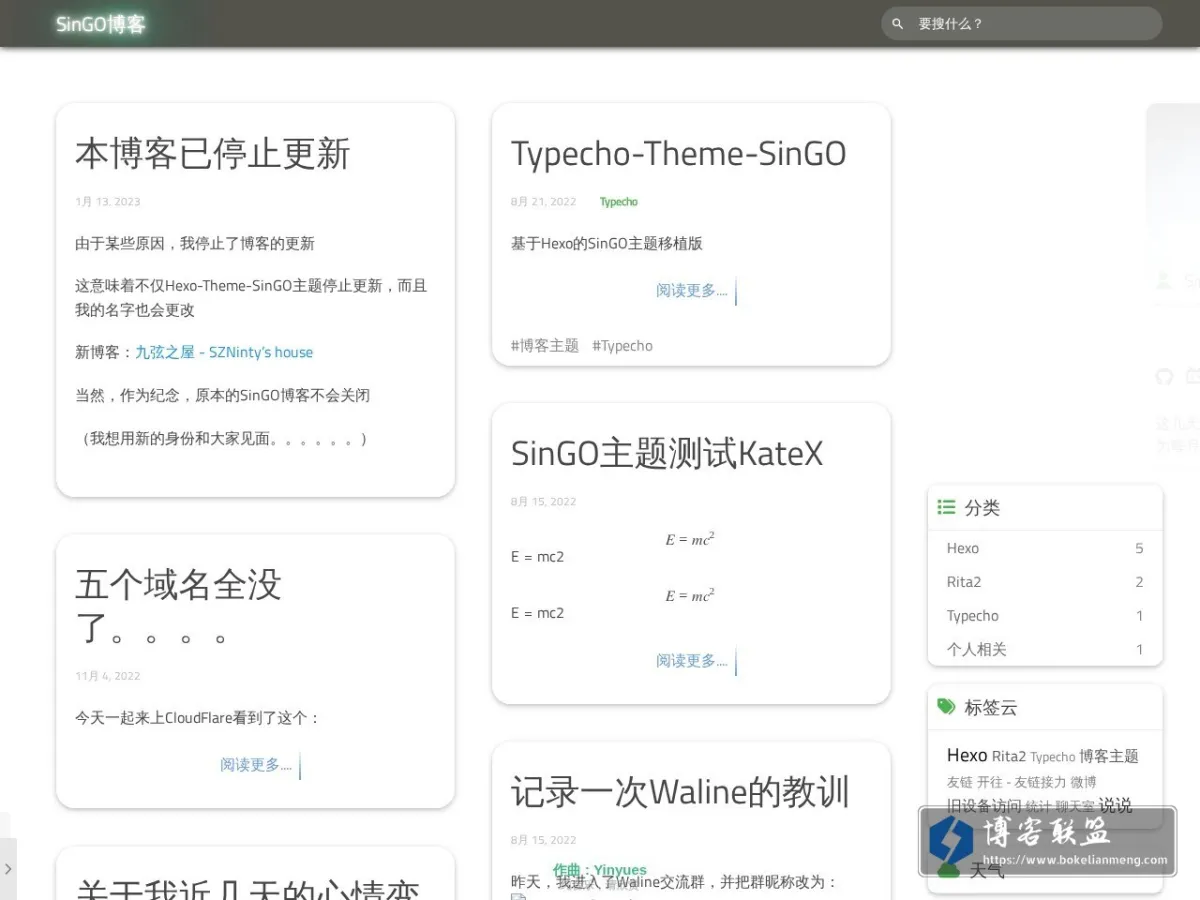
Task: Focus the 要搜什么？ search field
Action: pyautogui.click(x=1022, y=24)
